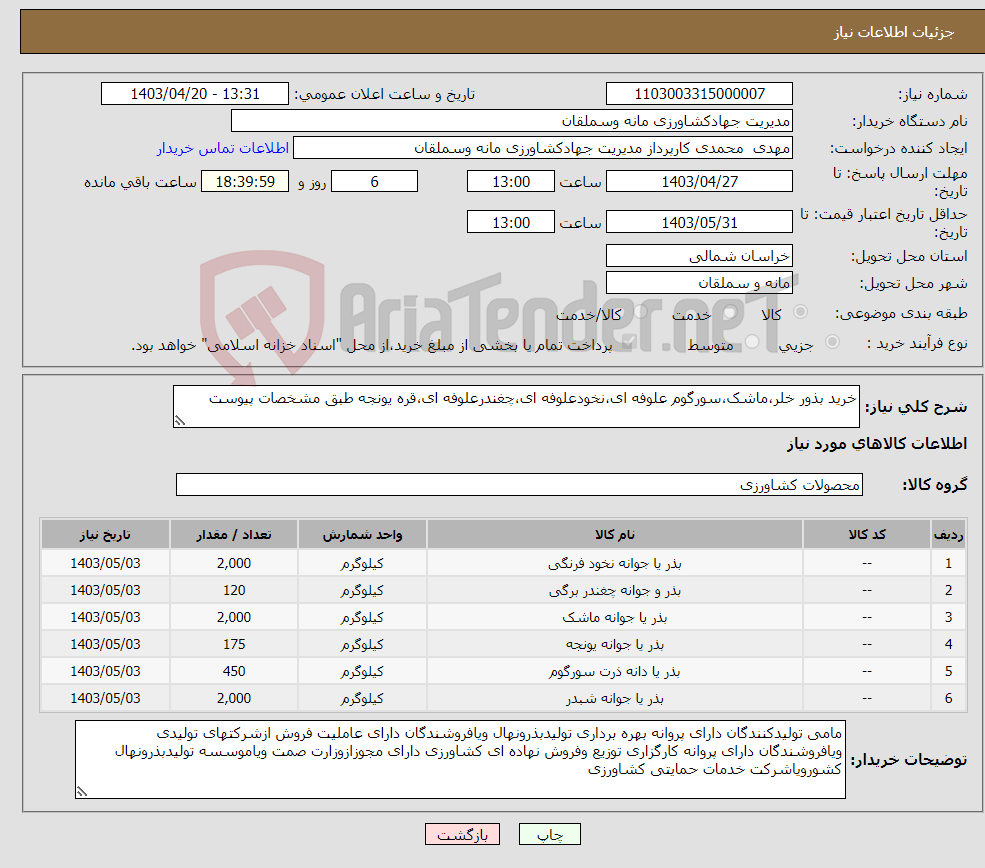Select row بذر یا جوانه شبدر
Screen dimensions: 985x868
pyautogui.click(x=504, y=698)
